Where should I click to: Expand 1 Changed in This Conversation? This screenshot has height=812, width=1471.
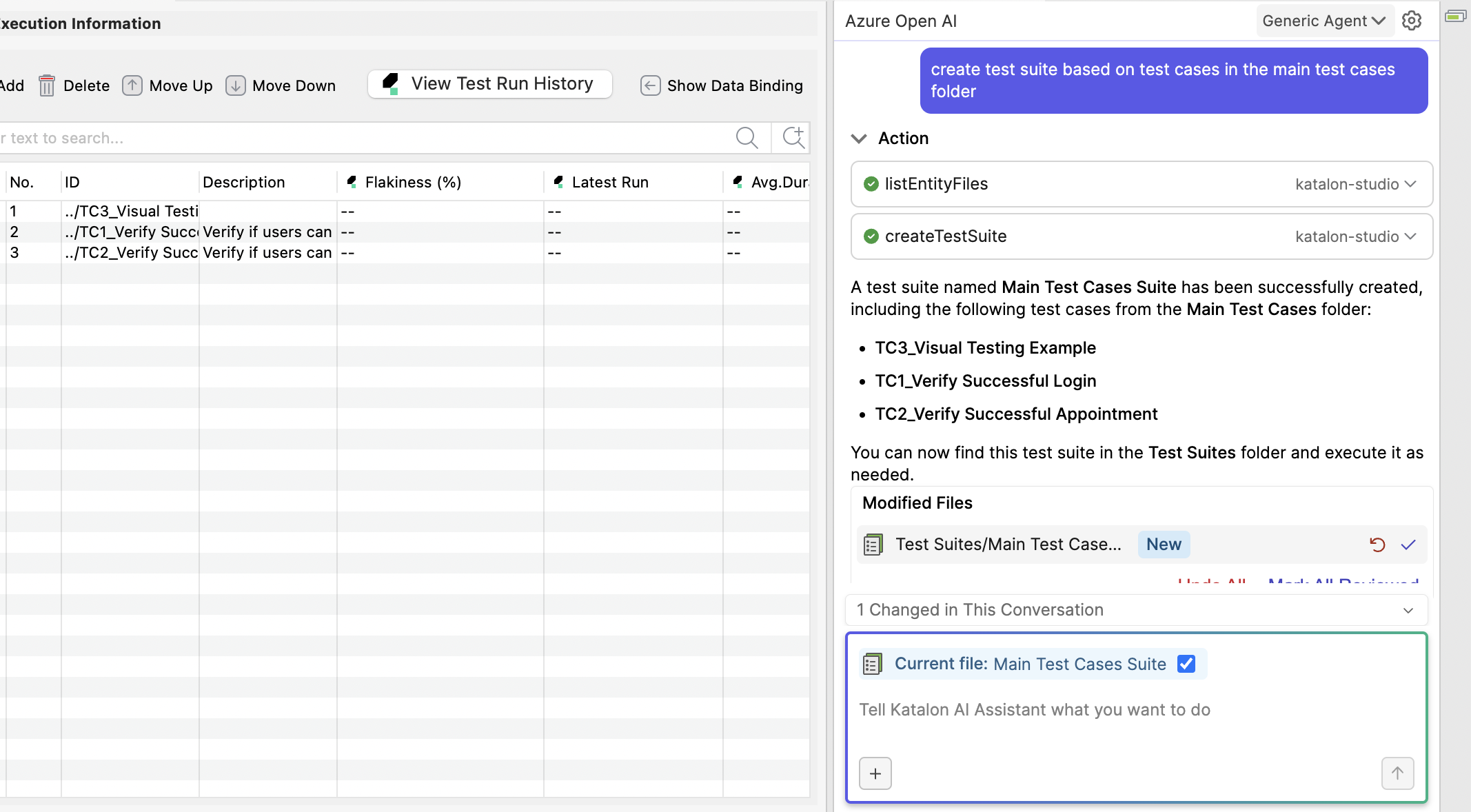click(1408, 611)
